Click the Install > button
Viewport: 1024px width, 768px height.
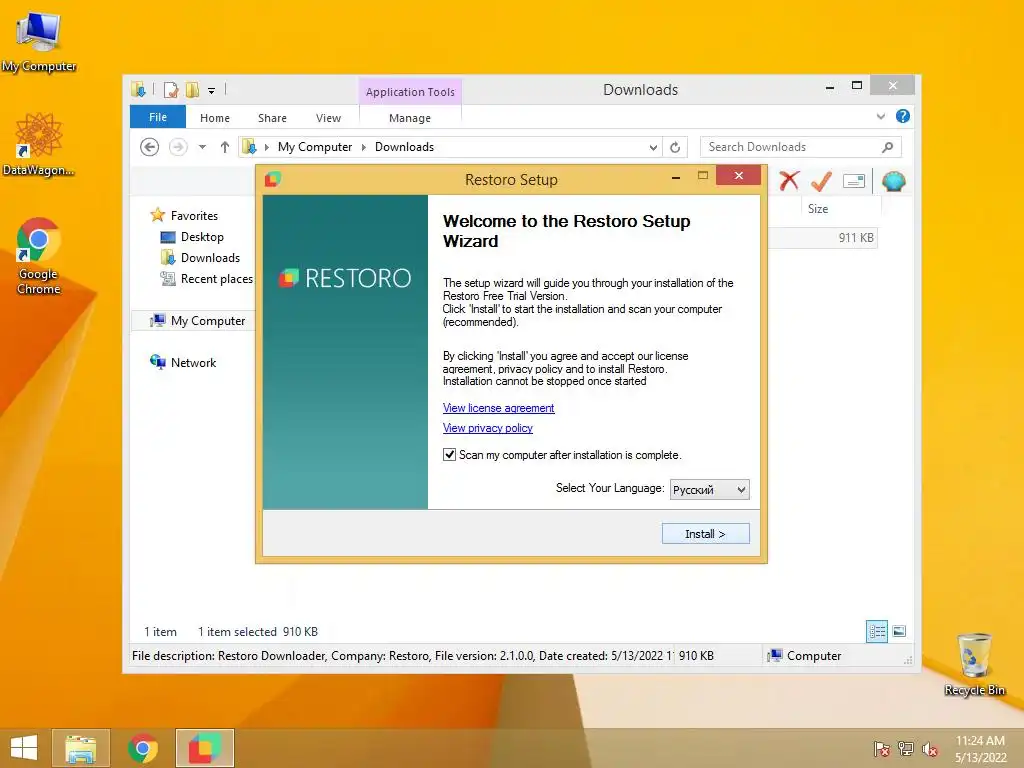coord(705,534)
